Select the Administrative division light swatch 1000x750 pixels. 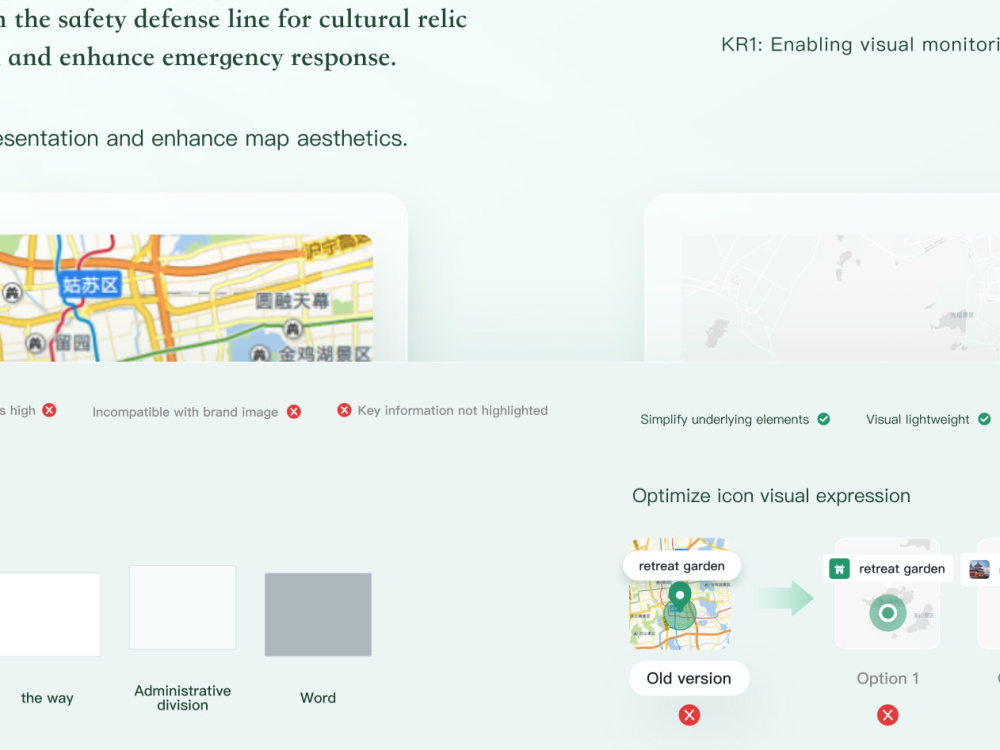pyautogui.click(x=182, y=607)
